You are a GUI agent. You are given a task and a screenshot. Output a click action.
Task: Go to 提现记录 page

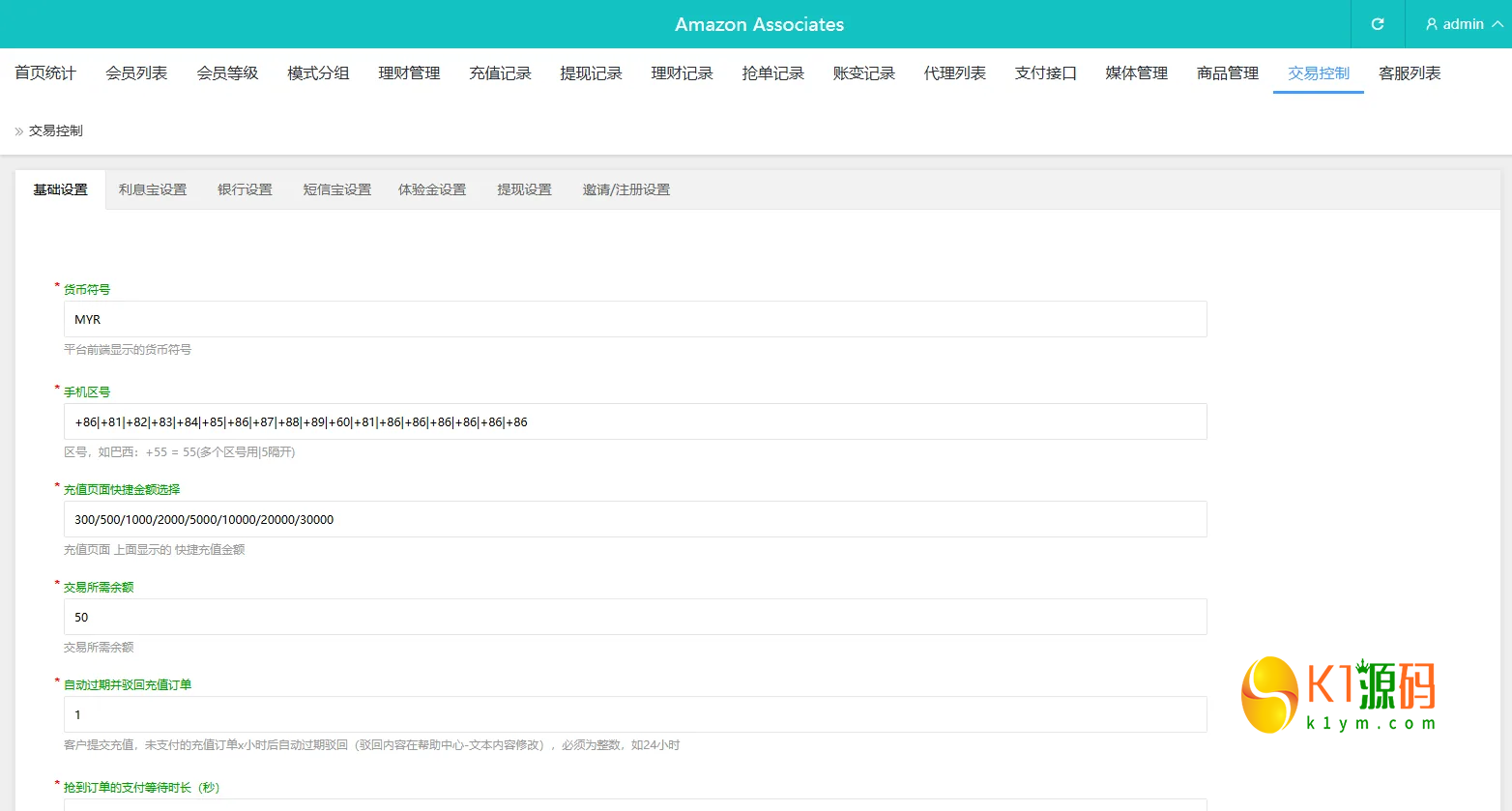pos(591,72)
